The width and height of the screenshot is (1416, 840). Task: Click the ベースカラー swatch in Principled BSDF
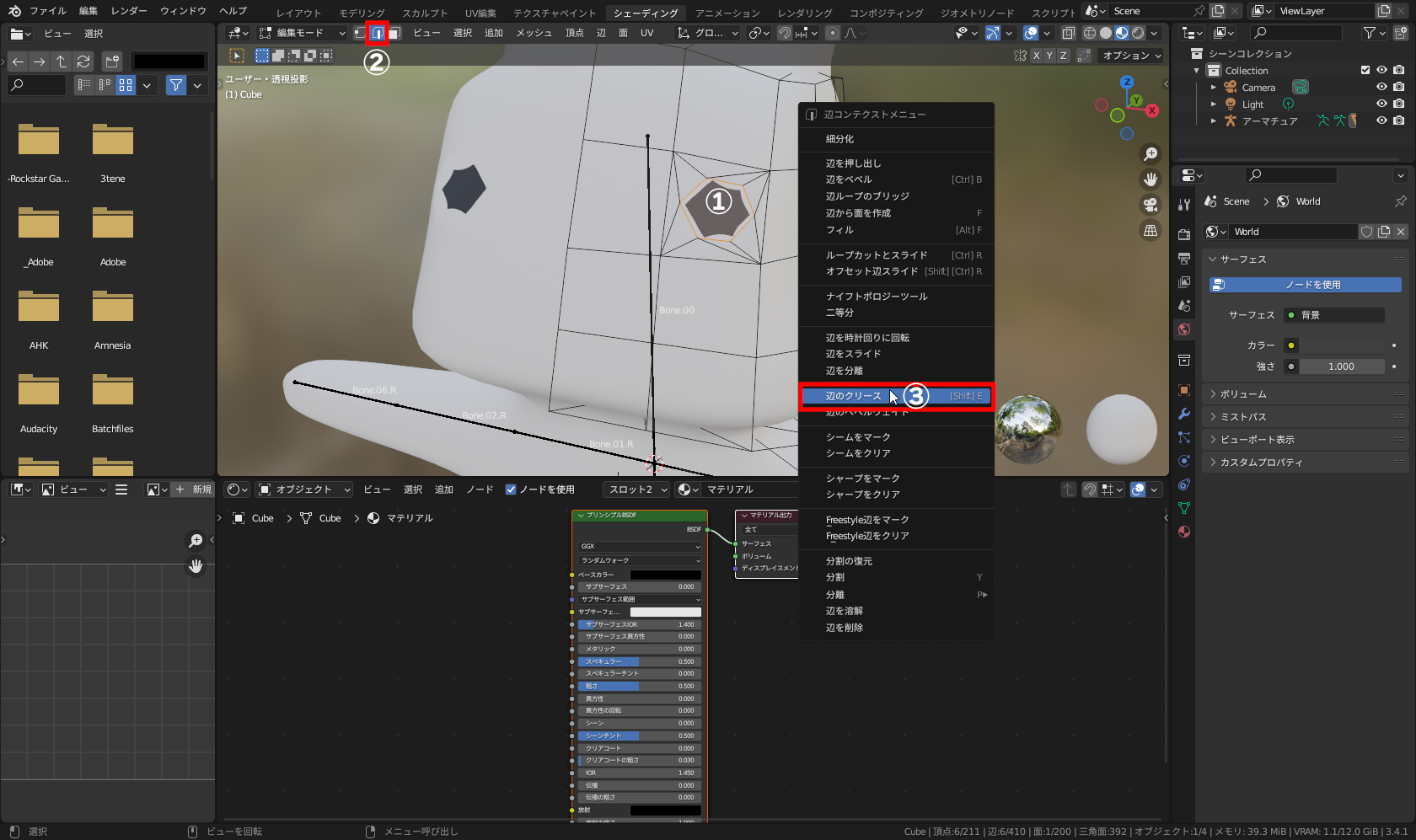click(x=666, y=575)
